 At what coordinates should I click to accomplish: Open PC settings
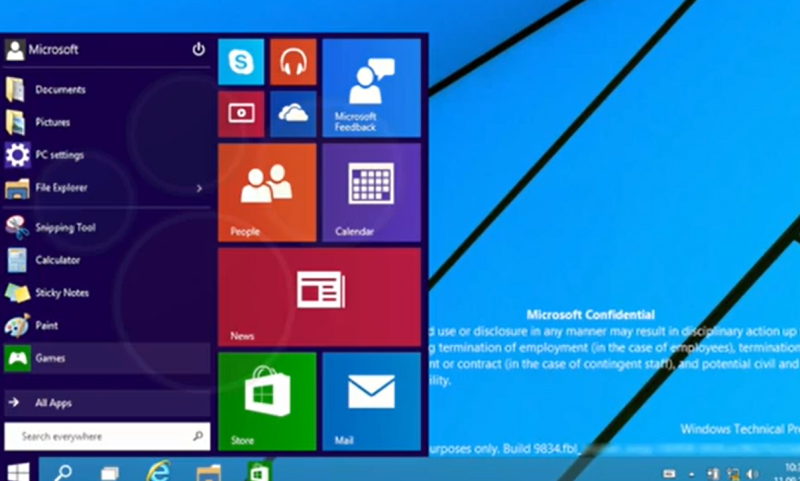point(107,155)
